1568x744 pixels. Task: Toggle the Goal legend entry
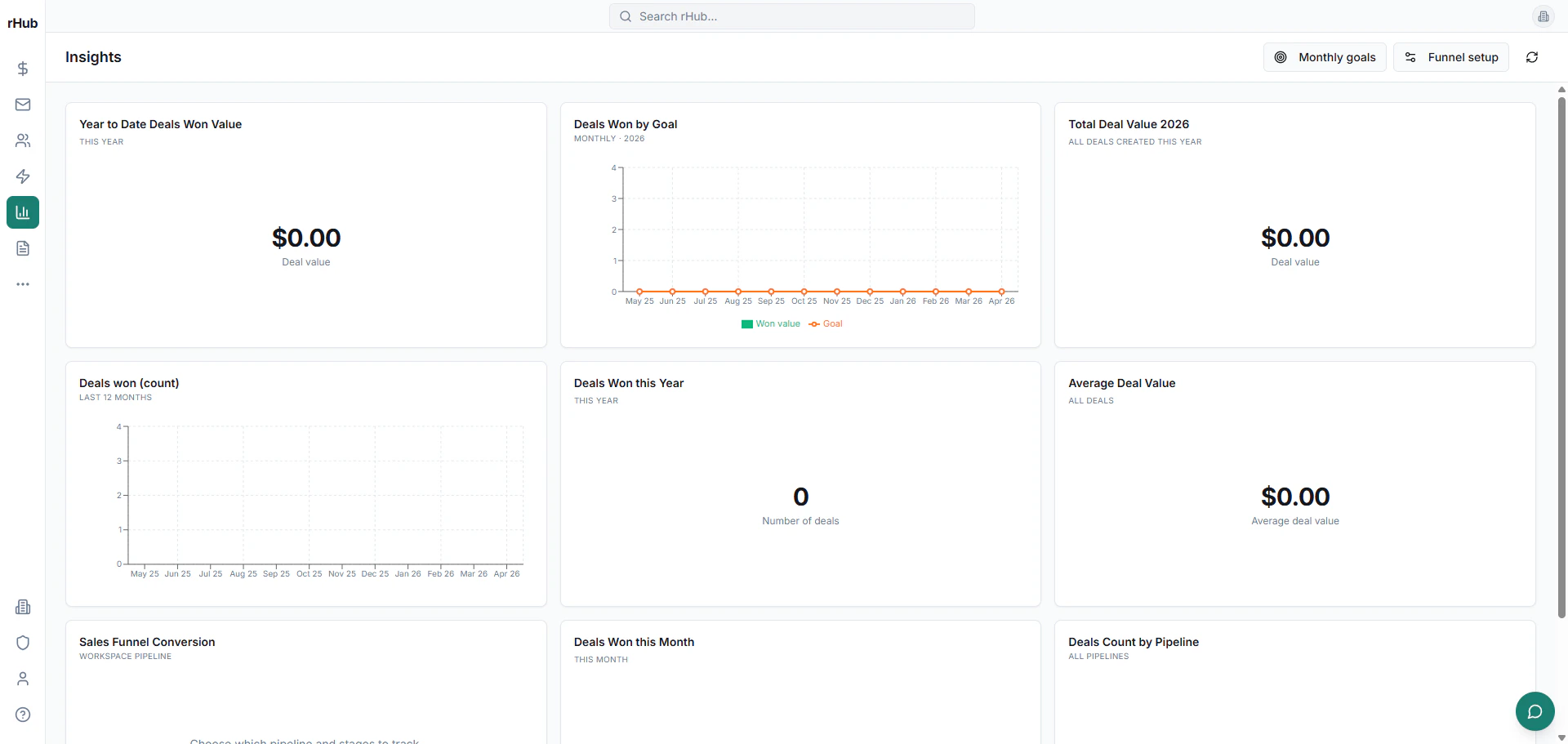tap(826, 323)
